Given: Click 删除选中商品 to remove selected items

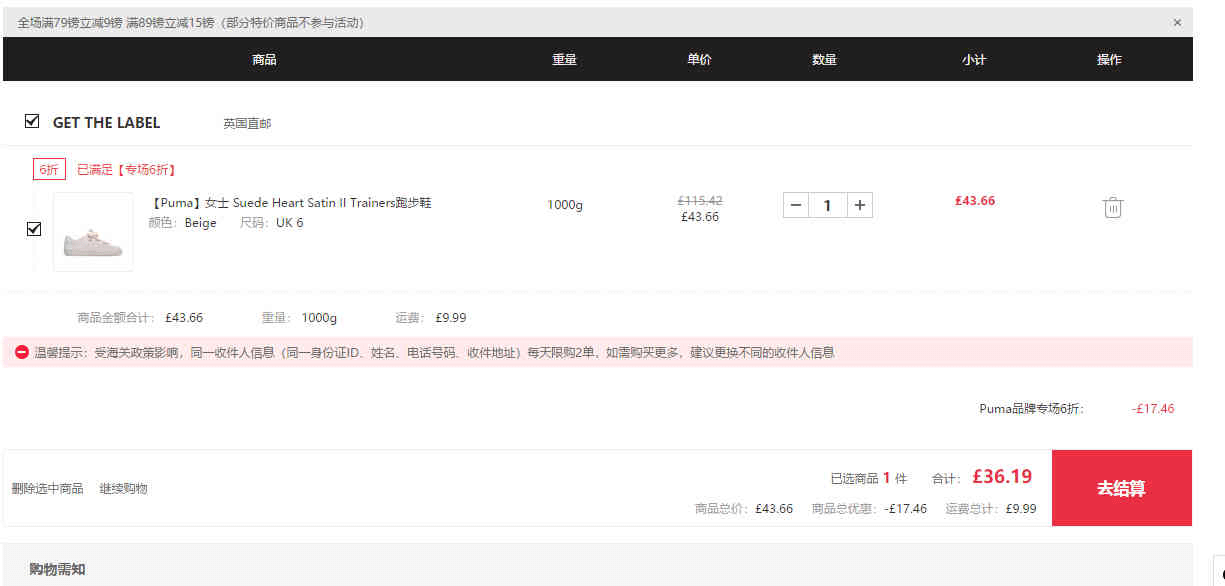Looking at the screenshot, I should coord(47,489).
